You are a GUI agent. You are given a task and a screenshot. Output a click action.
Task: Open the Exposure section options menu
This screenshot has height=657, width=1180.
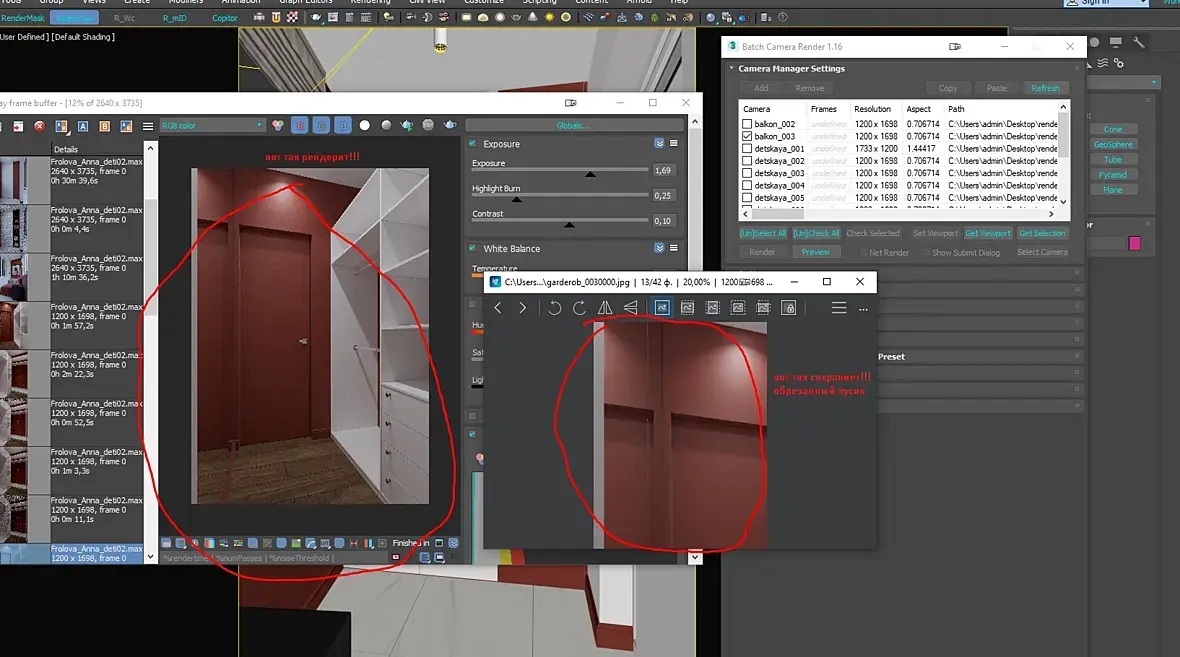click(x=674, y=143)
